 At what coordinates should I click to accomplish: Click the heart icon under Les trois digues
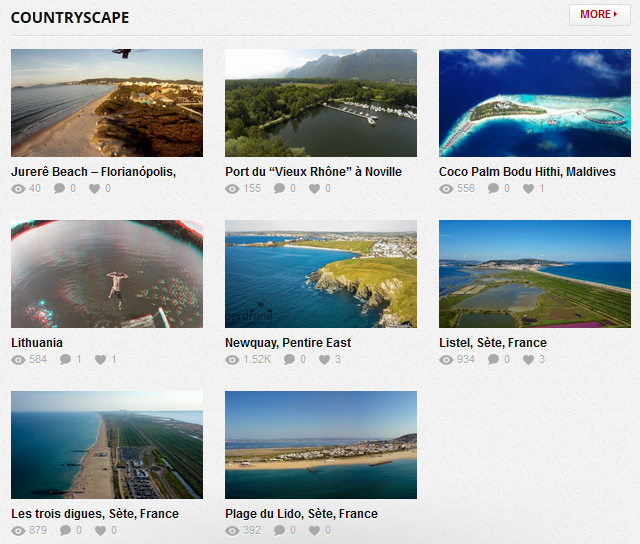coord(101,531)
